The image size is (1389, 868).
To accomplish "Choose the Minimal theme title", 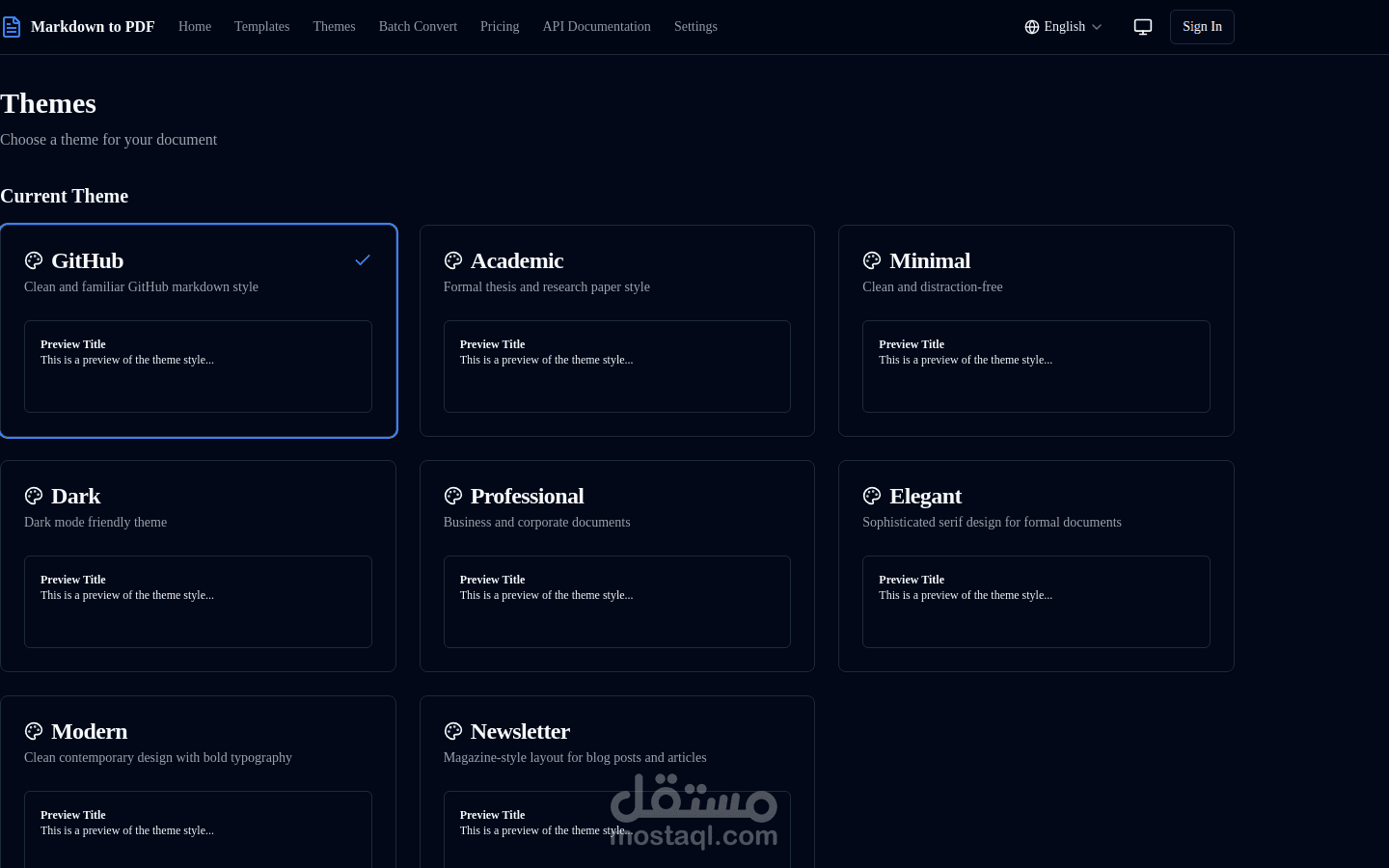I will pos(930,260).
